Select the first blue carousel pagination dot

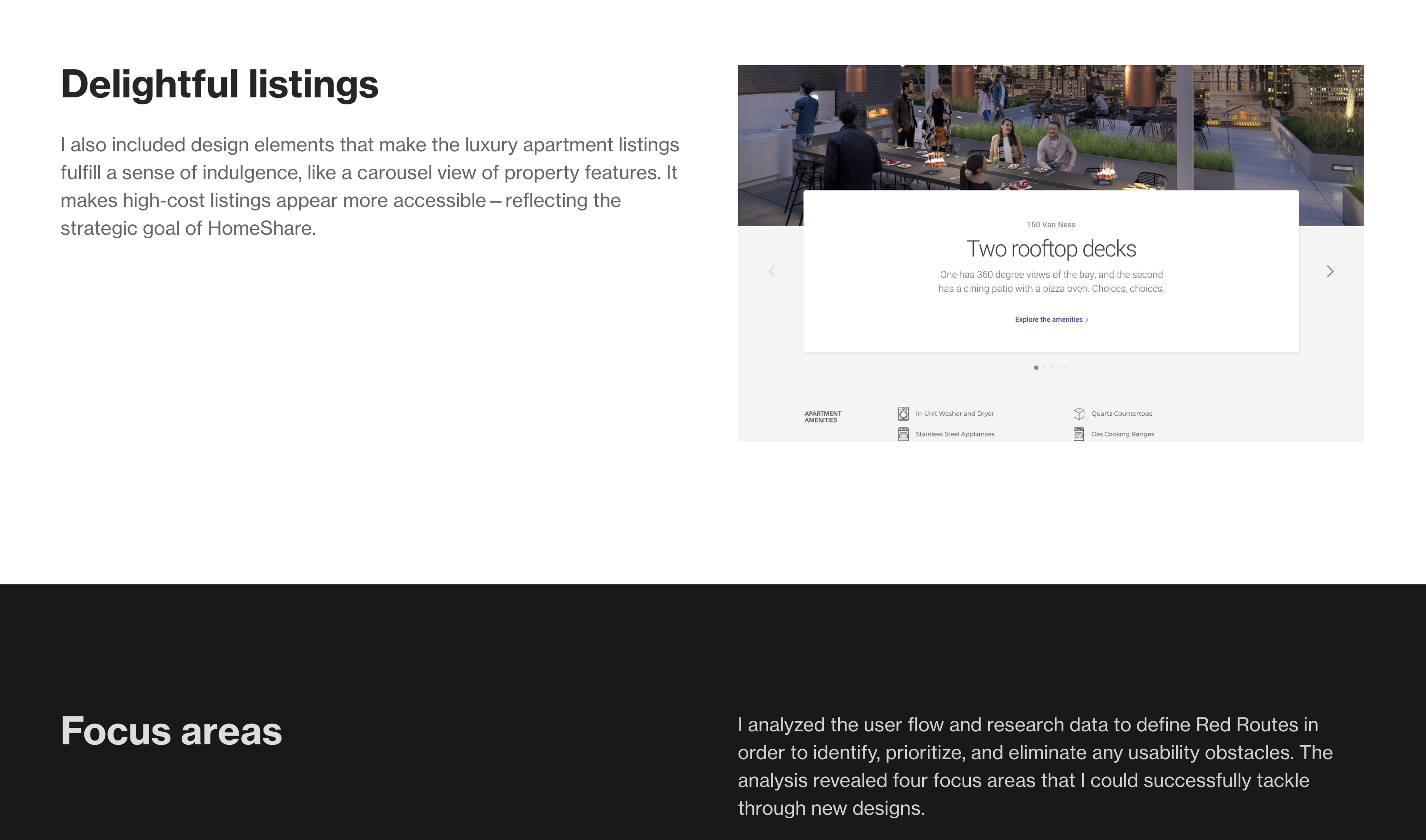pyautogui.click(x=1036, y=368)
